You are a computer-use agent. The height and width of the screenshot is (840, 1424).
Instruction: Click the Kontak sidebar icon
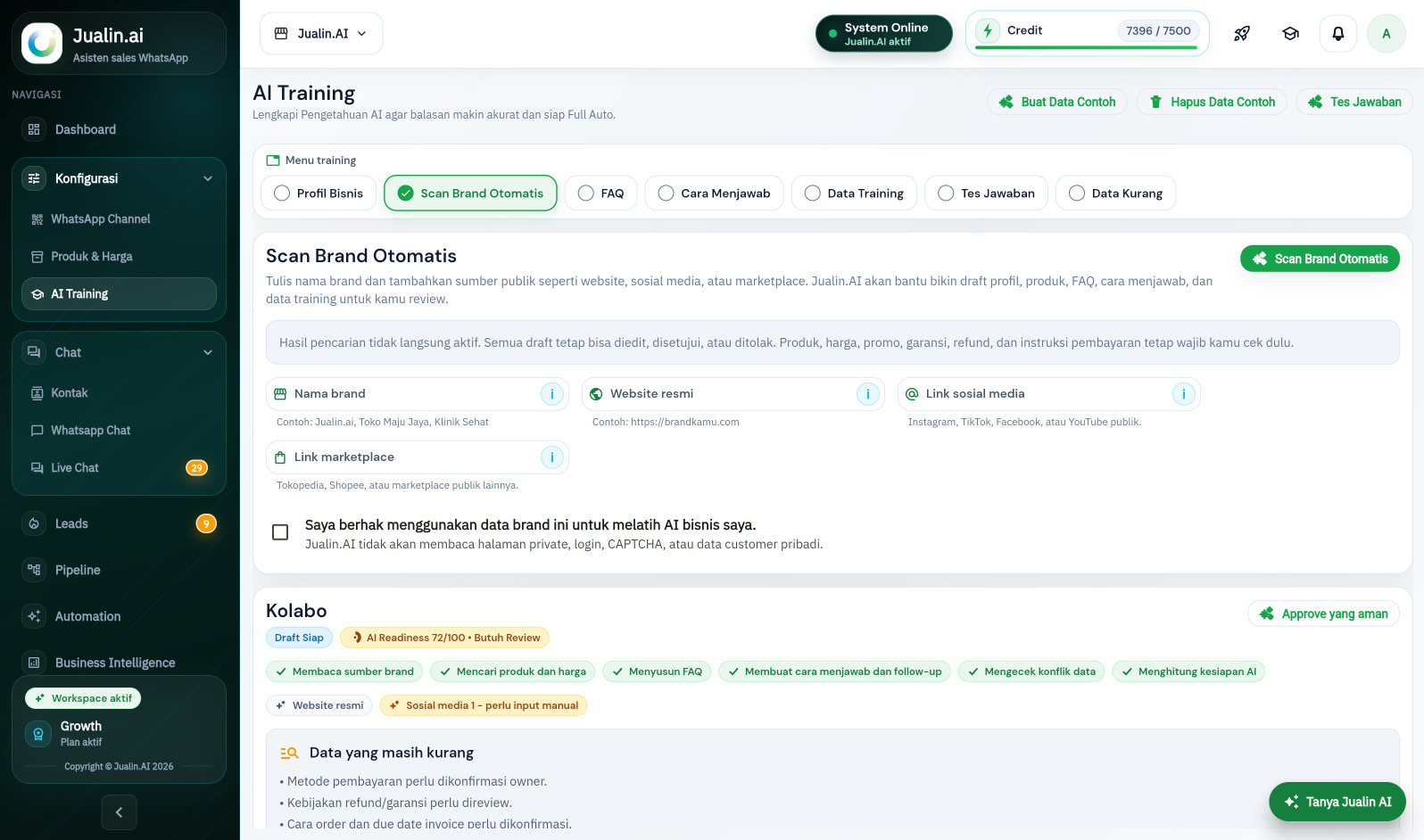37,393
